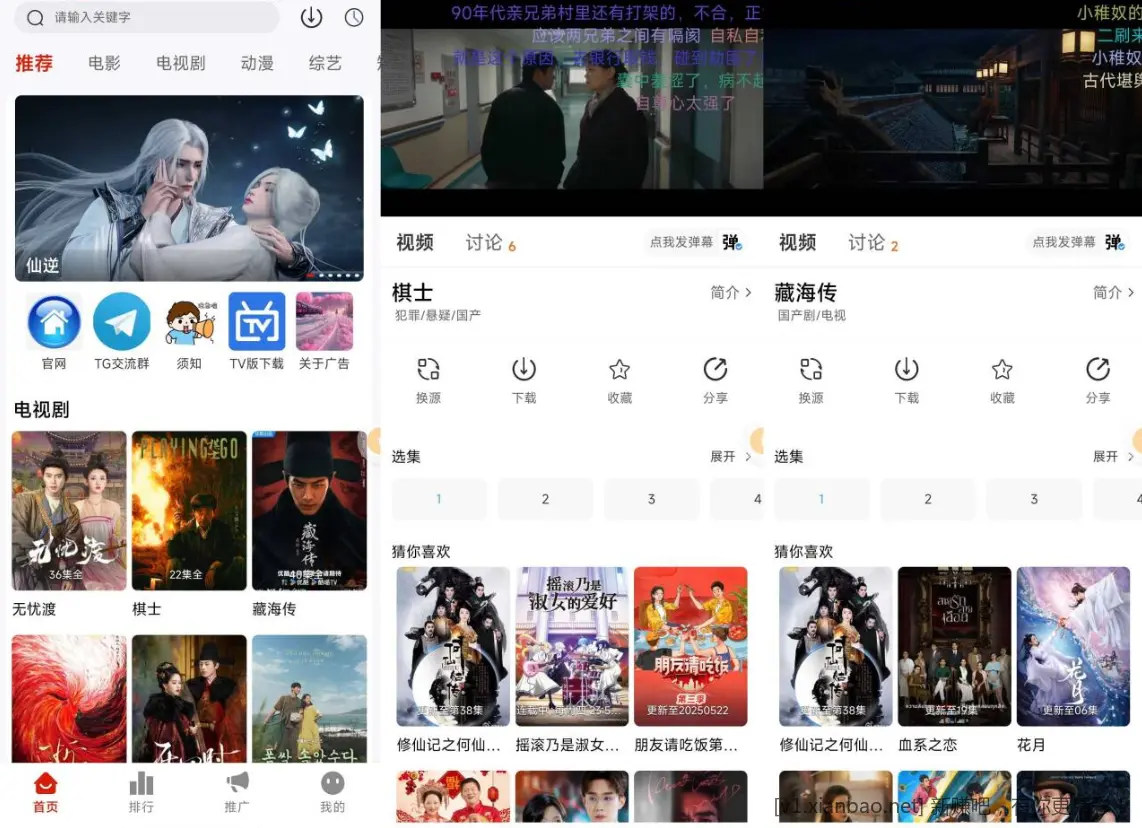Click the 犯罪/悬疑/国产 genre text

438,315
